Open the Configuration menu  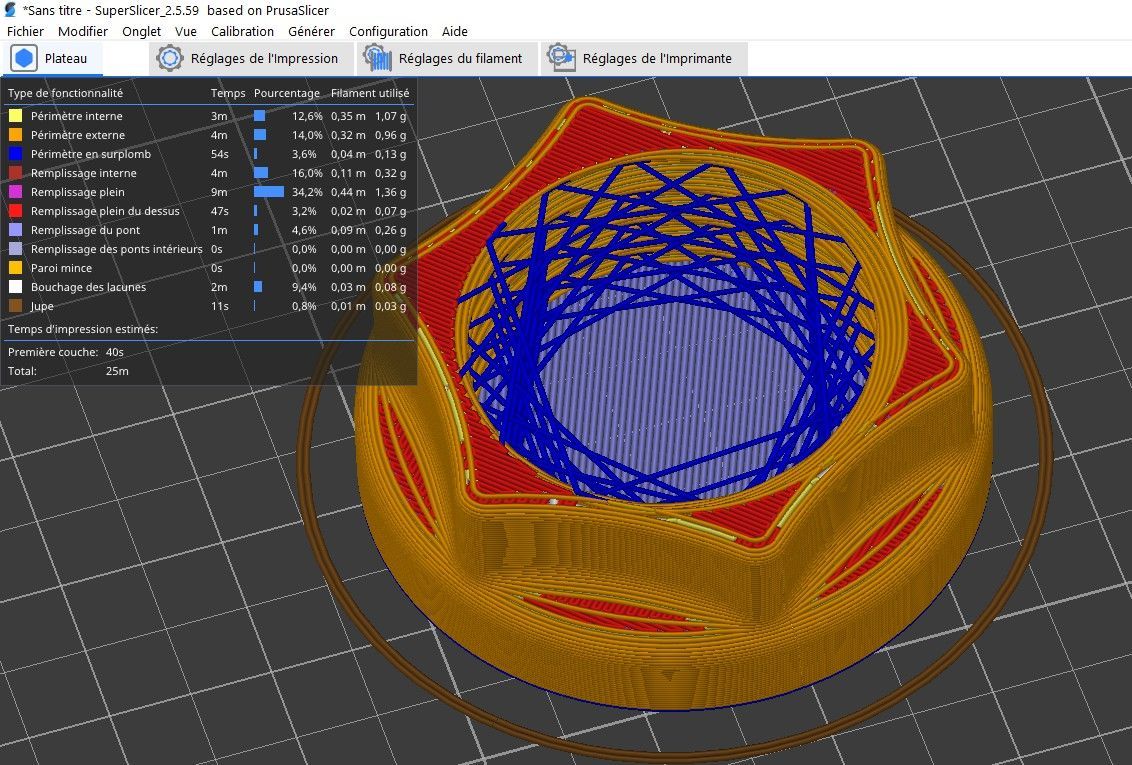click(388, 32)
